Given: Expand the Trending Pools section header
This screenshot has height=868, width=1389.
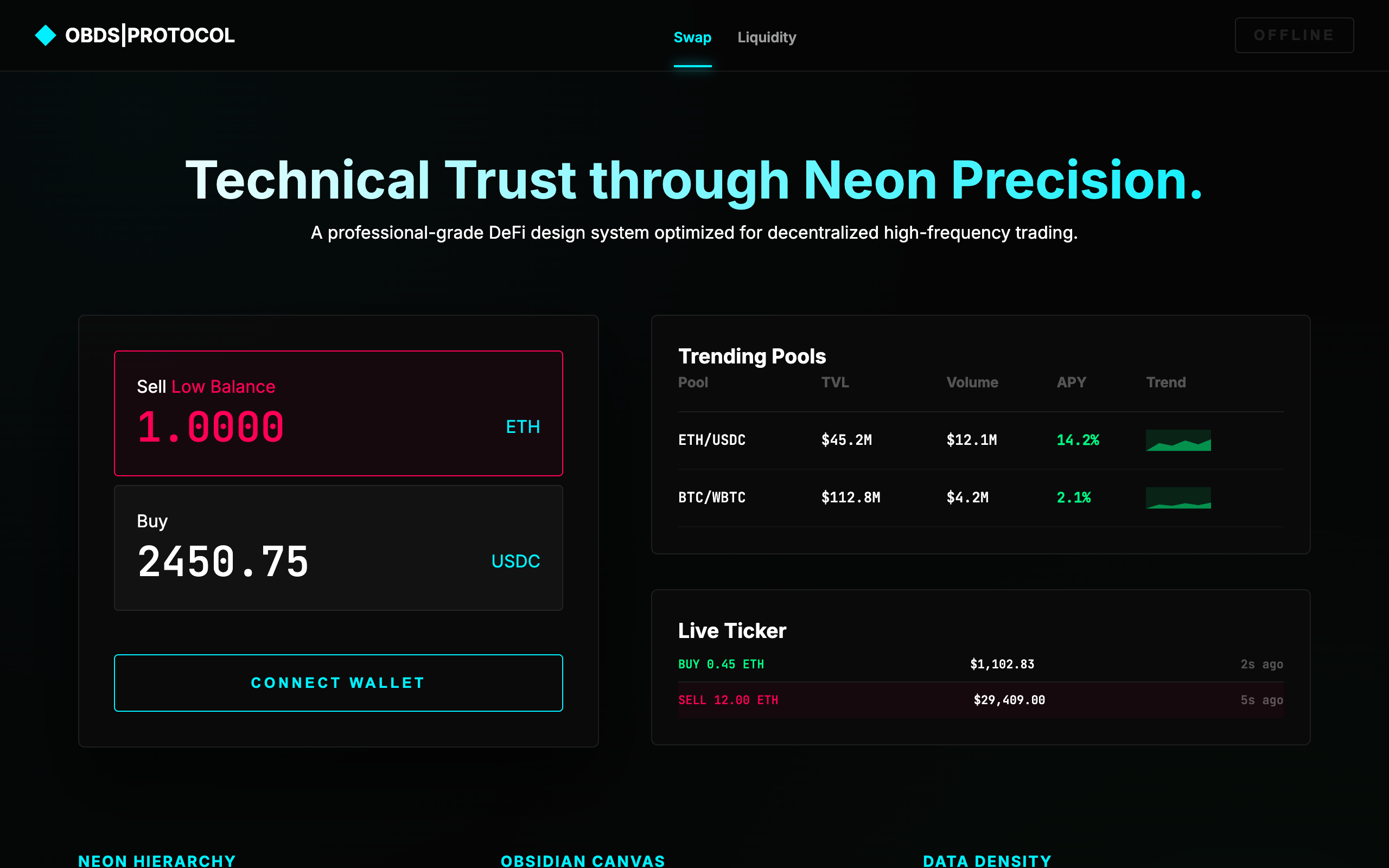Looking at the screenshot, I should tap(752, 356).
